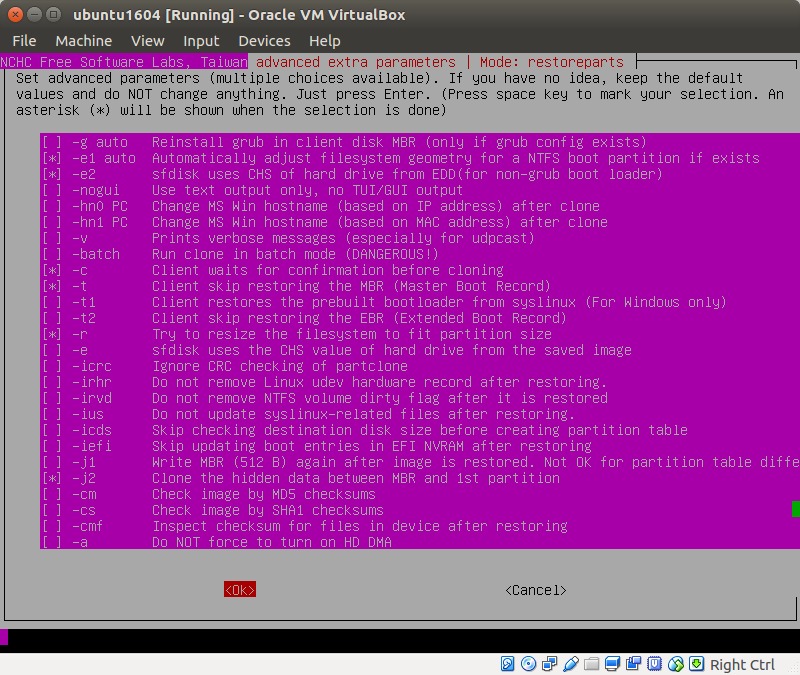This screenshot has height=675, width=800.
Task: Open the Devices menu
Action: [x=264, y=41]
